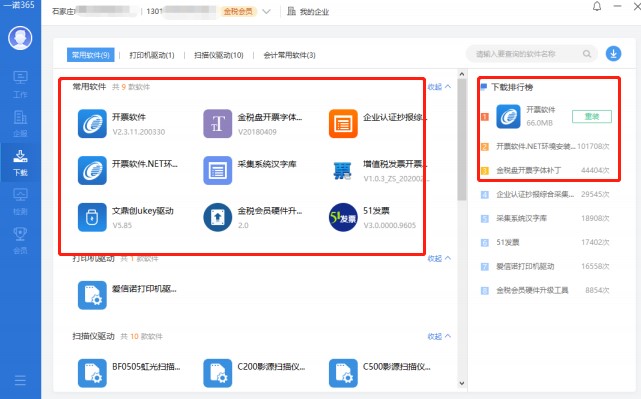Click the hamburger menu at the sidebar bottom
641x399 pixels.
coord(20,380)
